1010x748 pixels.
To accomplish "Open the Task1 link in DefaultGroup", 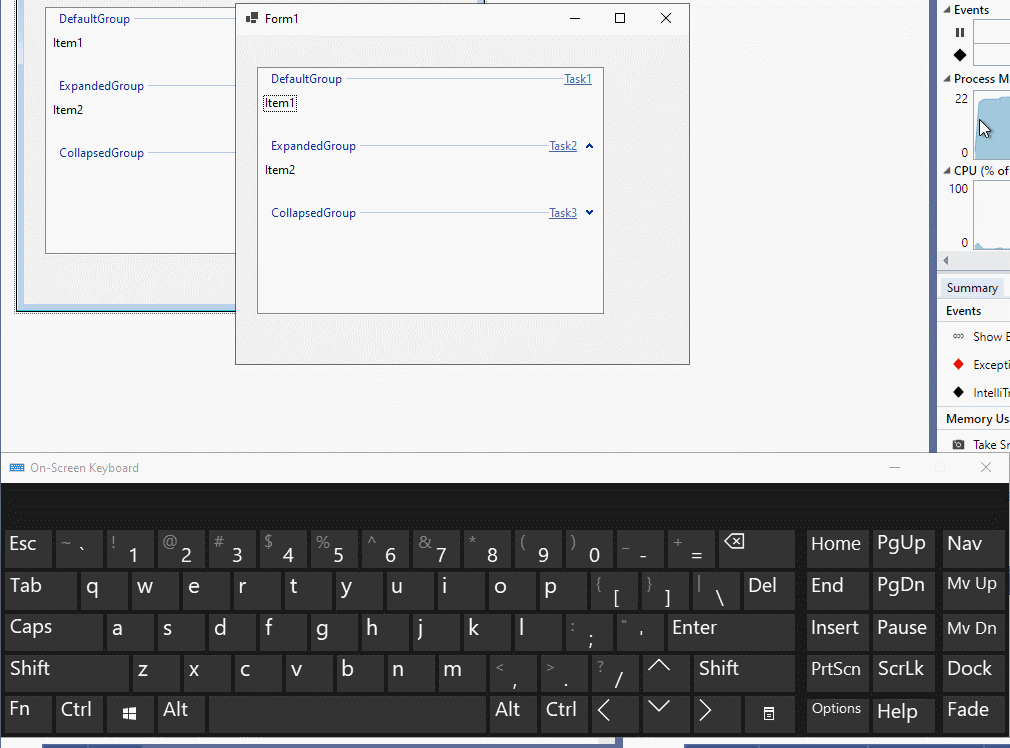I will pyautogui.click(x=578, y=78).
